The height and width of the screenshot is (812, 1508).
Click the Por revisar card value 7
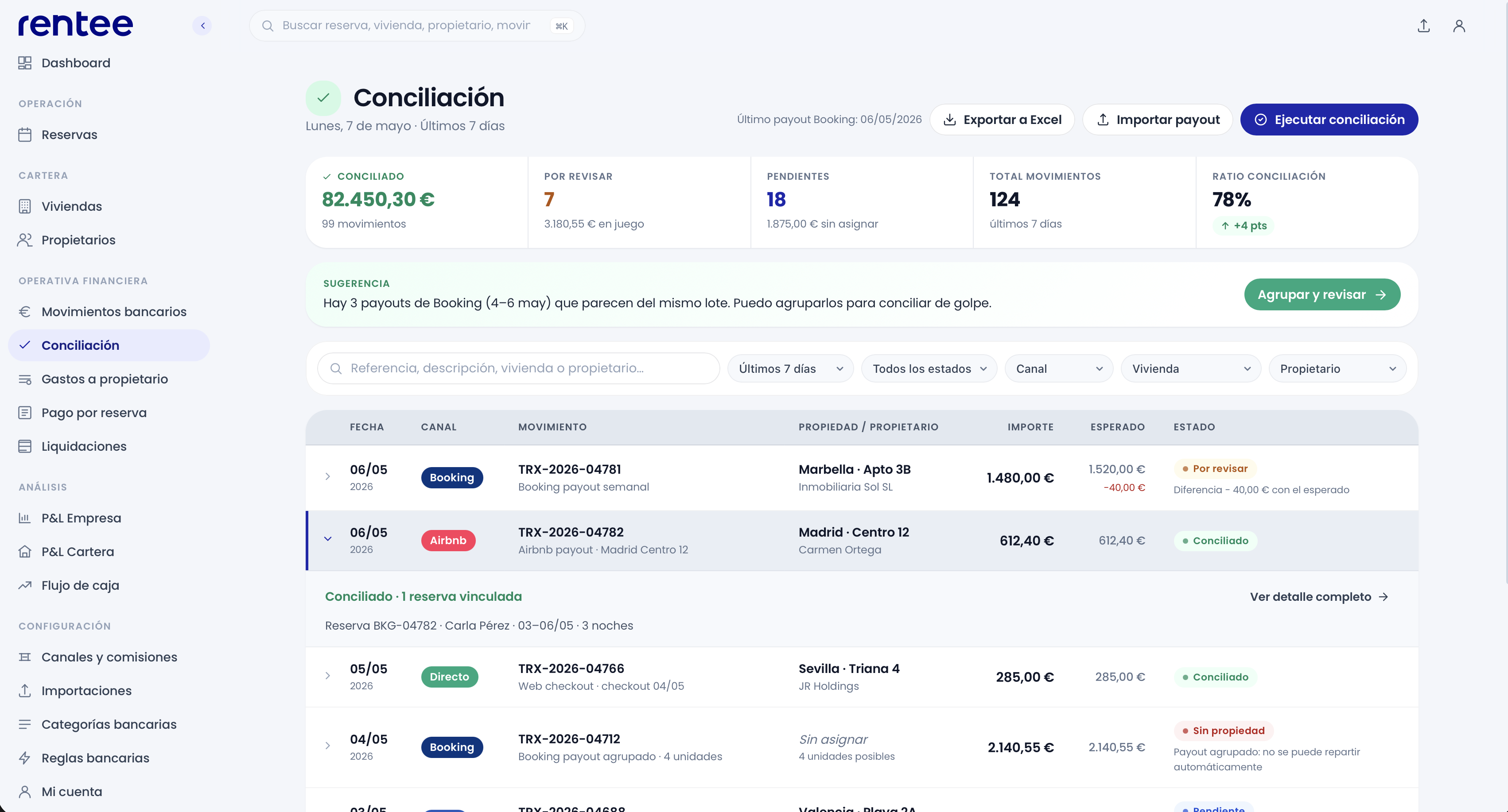[x=549, y=200]
